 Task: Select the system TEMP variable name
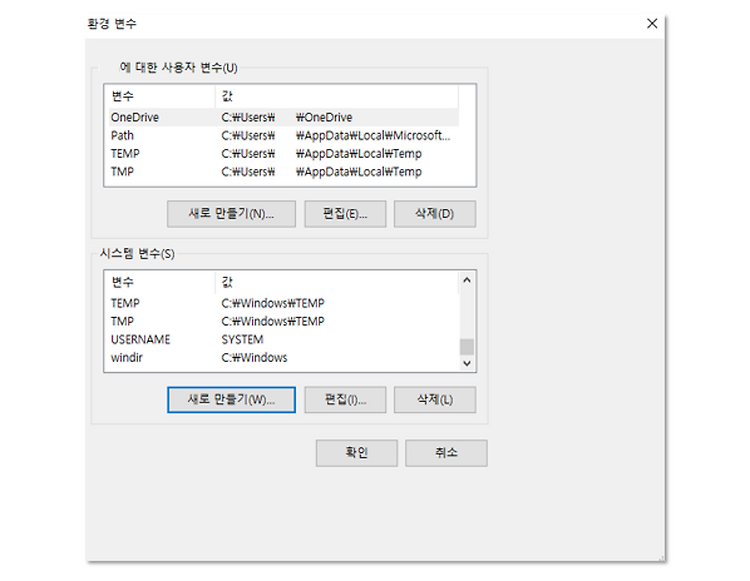click(x=125, y=303)
